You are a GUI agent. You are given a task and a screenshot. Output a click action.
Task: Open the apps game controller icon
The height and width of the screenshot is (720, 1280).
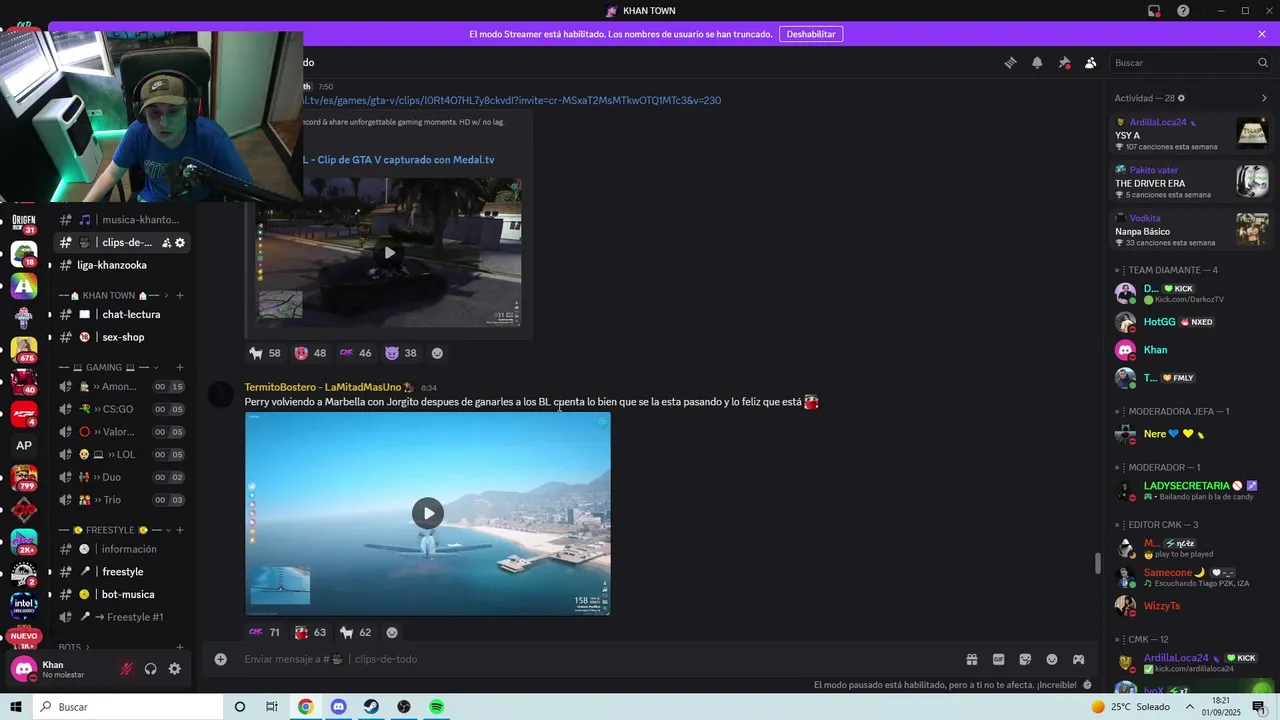tap(1079, 659)
